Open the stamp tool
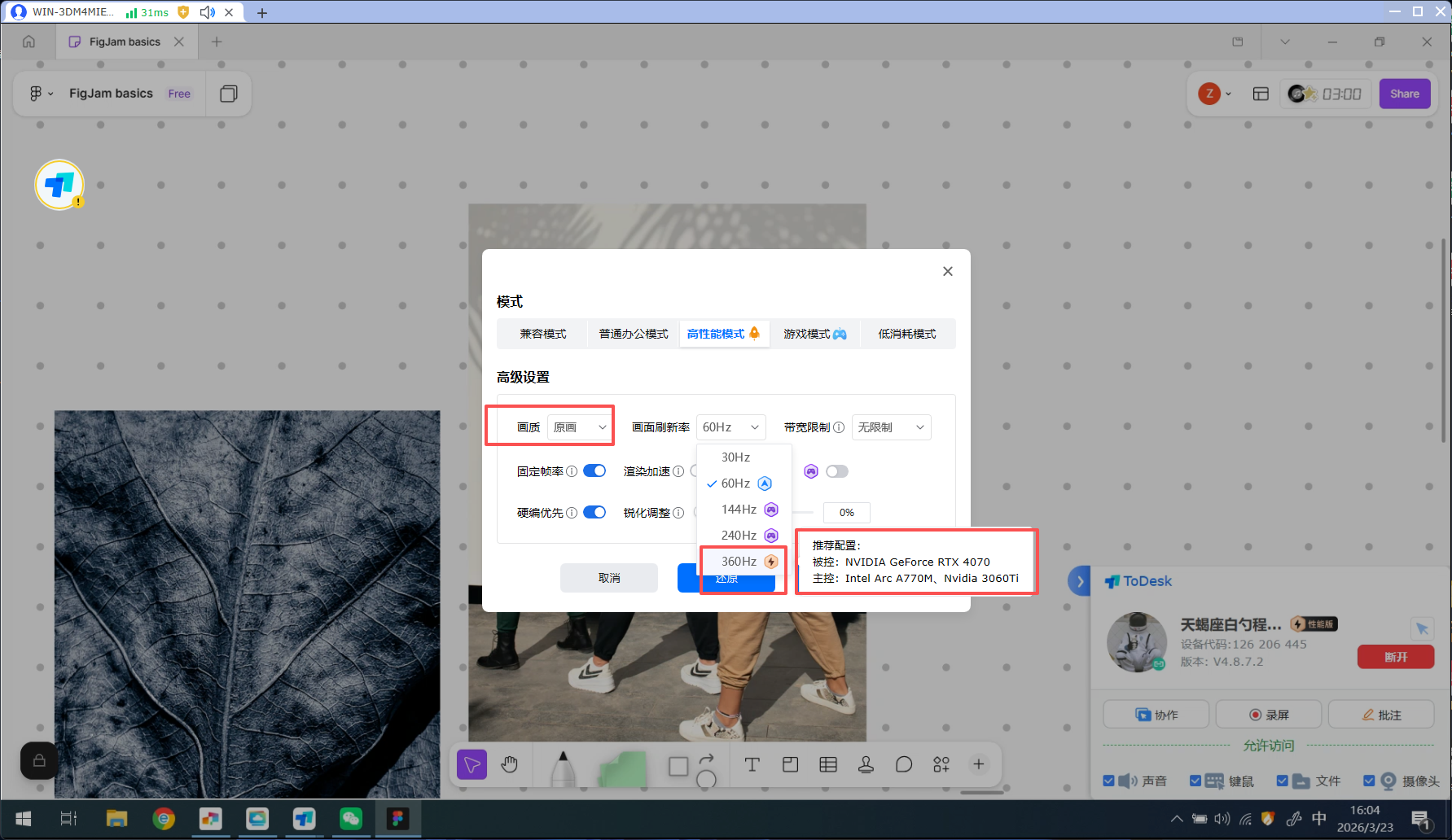 click(x=866, y=764)
